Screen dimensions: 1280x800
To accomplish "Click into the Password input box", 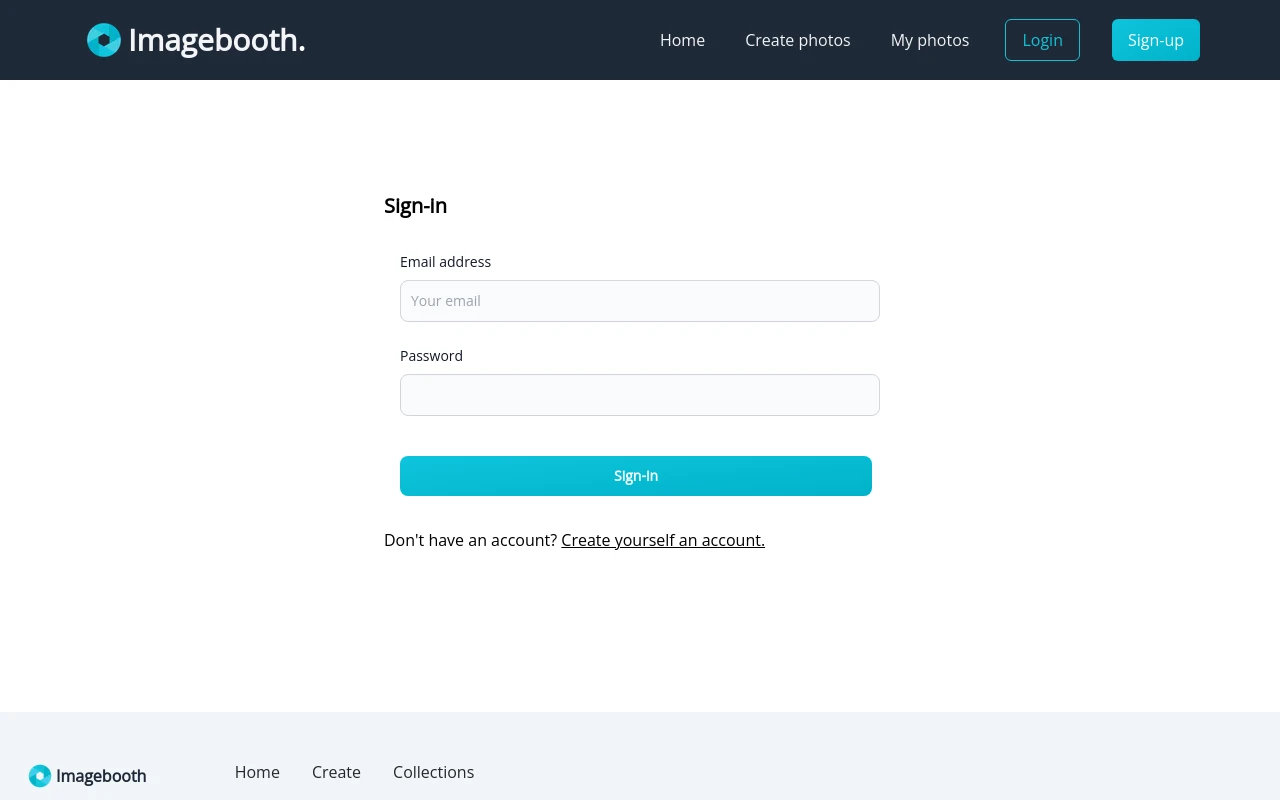I will click(x=639, y=395).
